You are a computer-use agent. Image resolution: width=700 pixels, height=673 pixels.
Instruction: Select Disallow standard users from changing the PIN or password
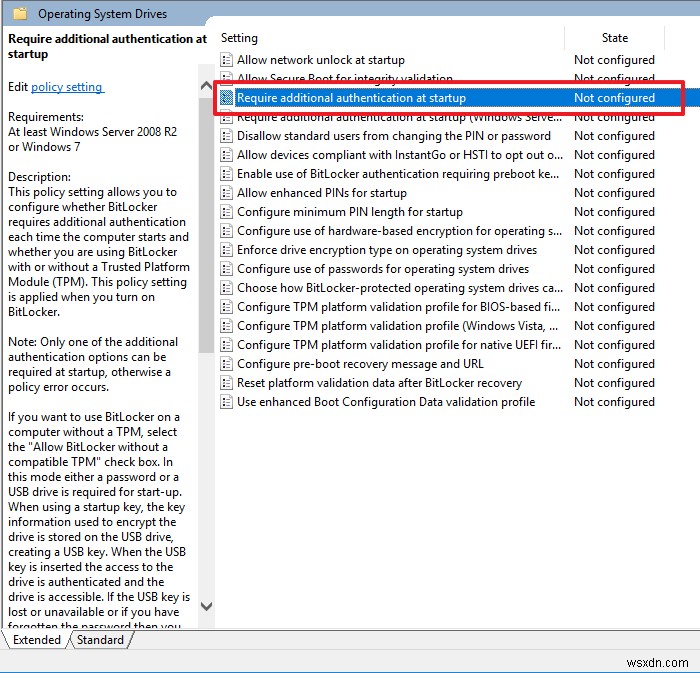tap(394, 136)
